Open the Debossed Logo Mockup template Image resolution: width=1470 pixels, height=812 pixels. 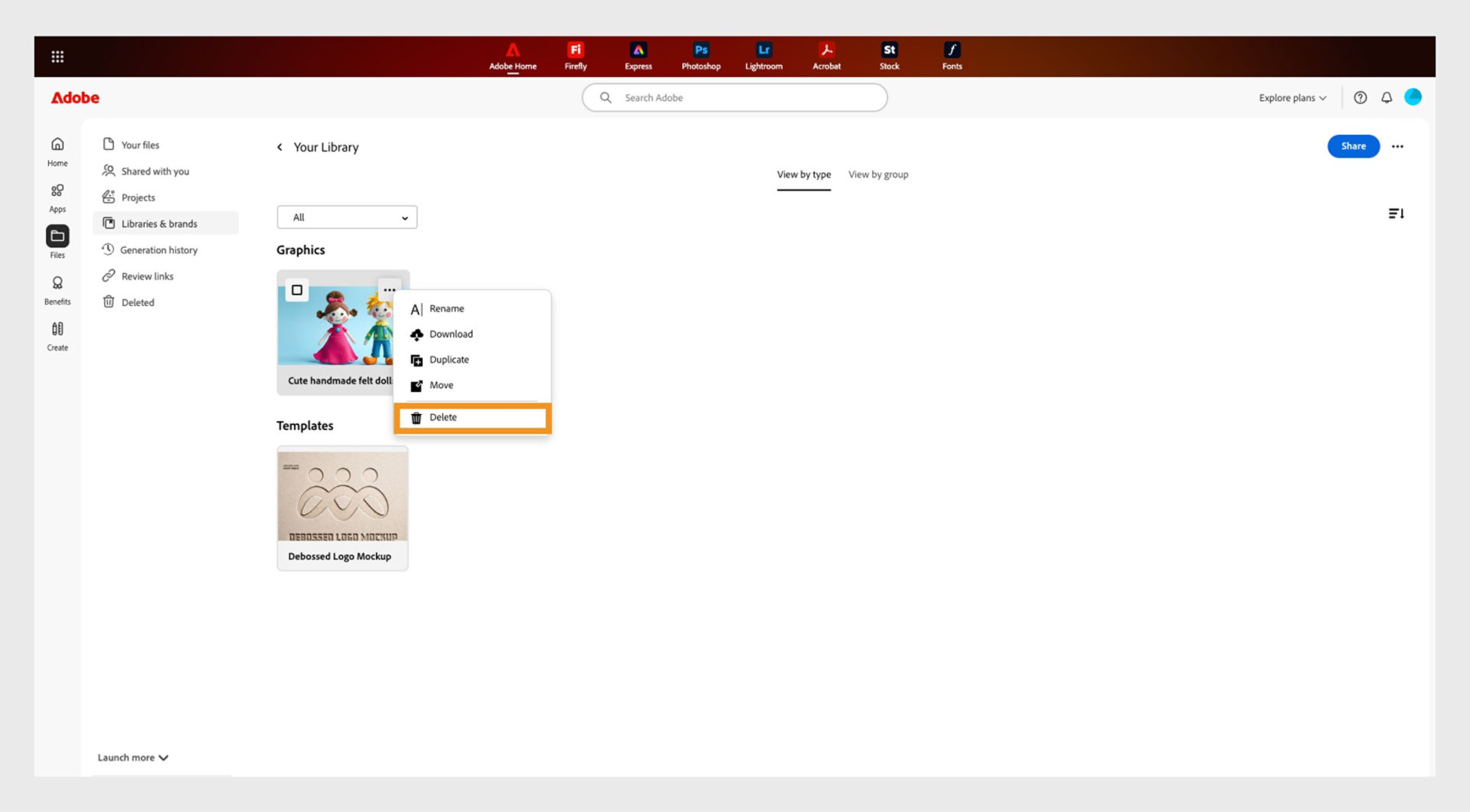tap(342, 497)
